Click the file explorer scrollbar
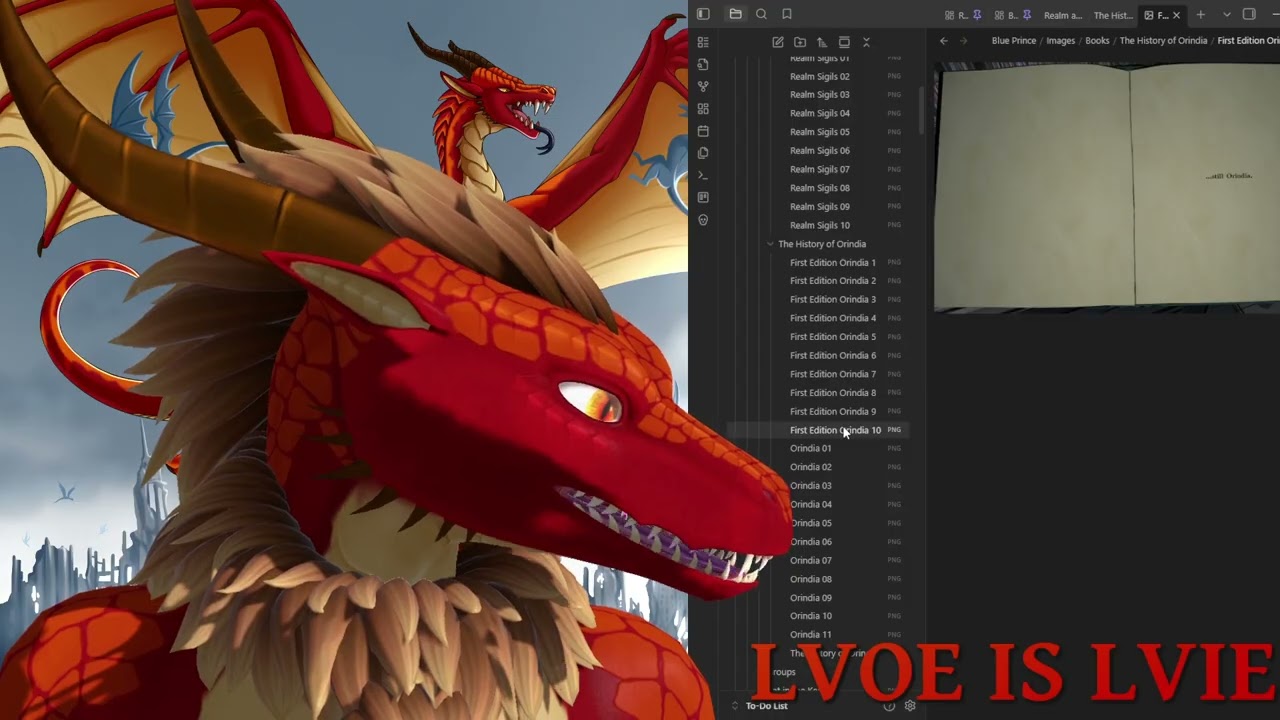Viewport: 1280px width, 720px height. [x=921, y=110]
